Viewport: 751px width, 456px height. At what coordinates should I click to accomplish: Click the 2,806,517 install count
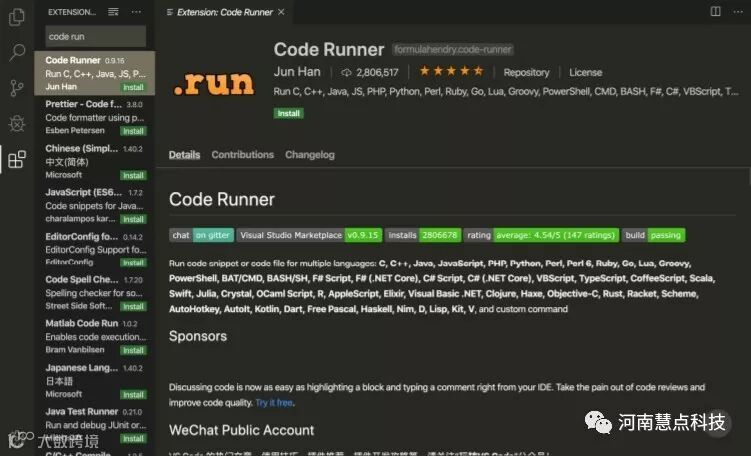click(377, 73)
